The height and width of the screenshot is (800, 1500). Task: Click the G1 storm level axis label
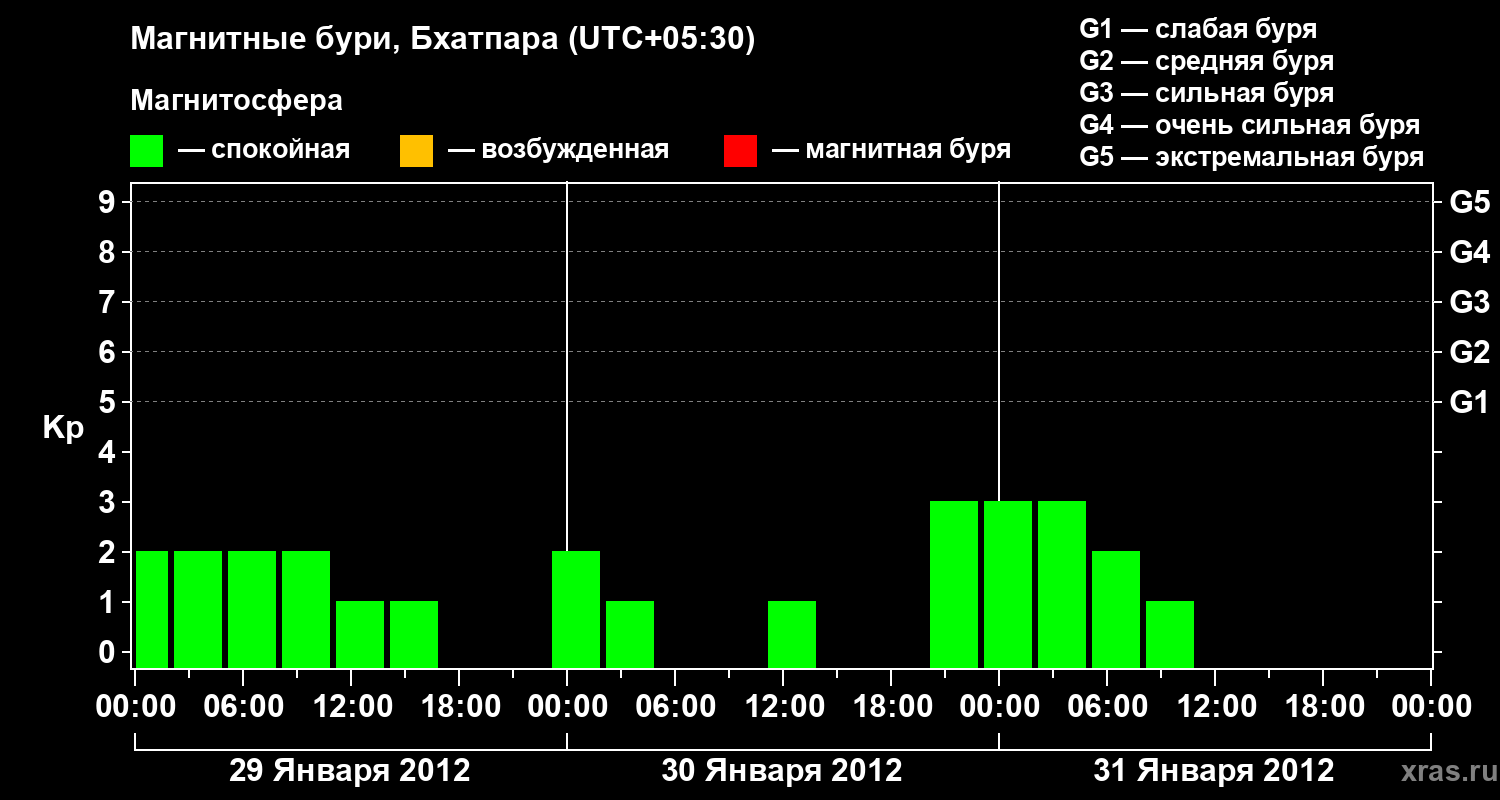(1469, 402)
